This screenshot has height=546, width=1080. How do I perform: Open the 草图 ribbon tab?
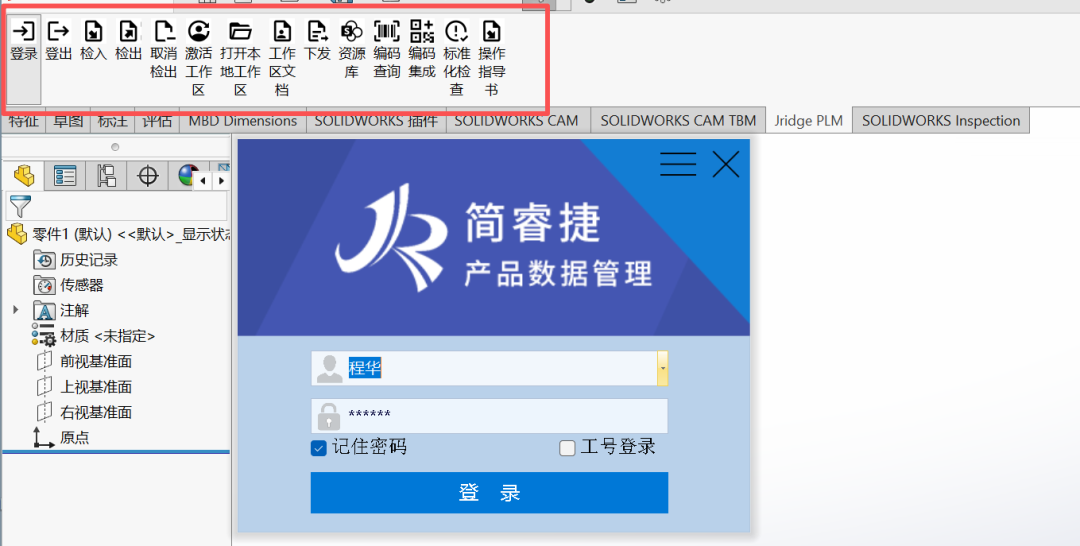pyautogui.click(x=68, y=120)
